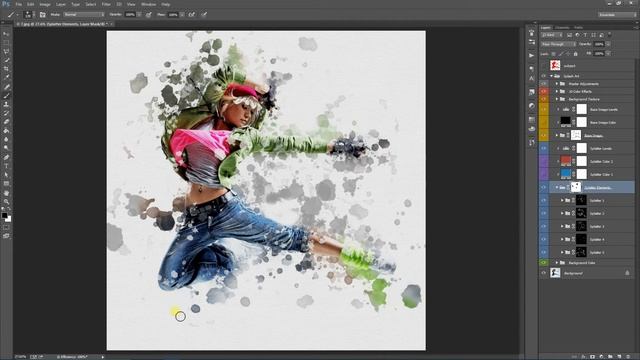Select the Crop tool
This screenshot has width=640, height=360.
6,69
